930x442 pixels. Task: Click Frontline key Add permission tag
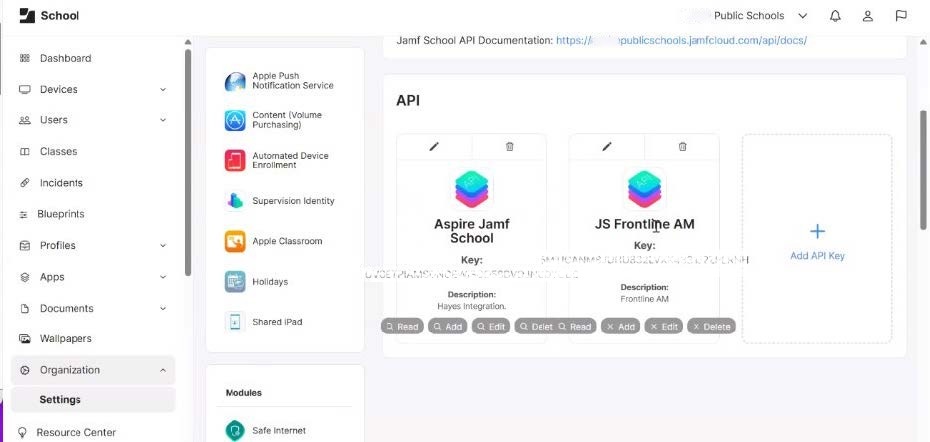[620, 326]
